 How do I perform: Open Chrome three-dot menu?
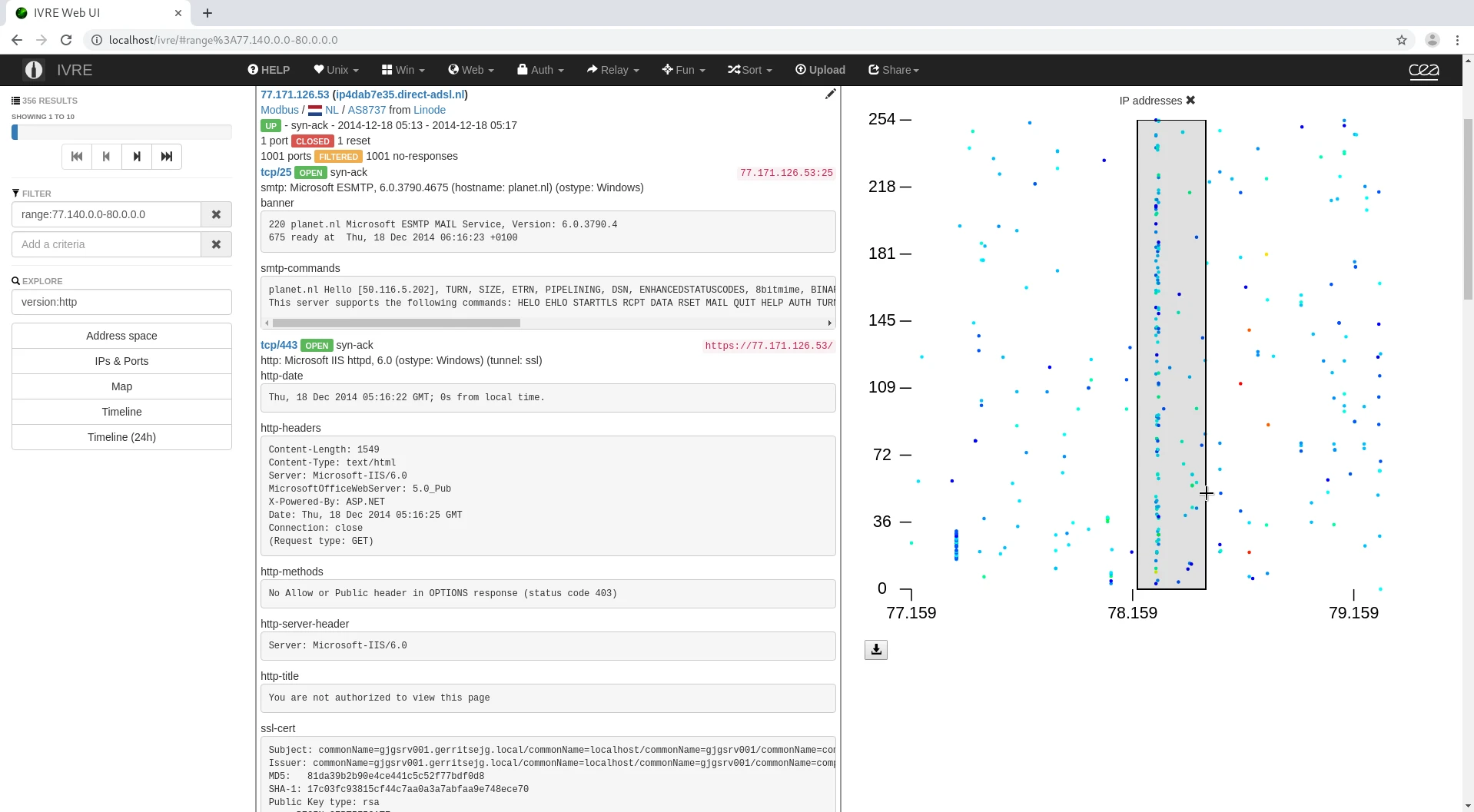(x=1457, y=40)
